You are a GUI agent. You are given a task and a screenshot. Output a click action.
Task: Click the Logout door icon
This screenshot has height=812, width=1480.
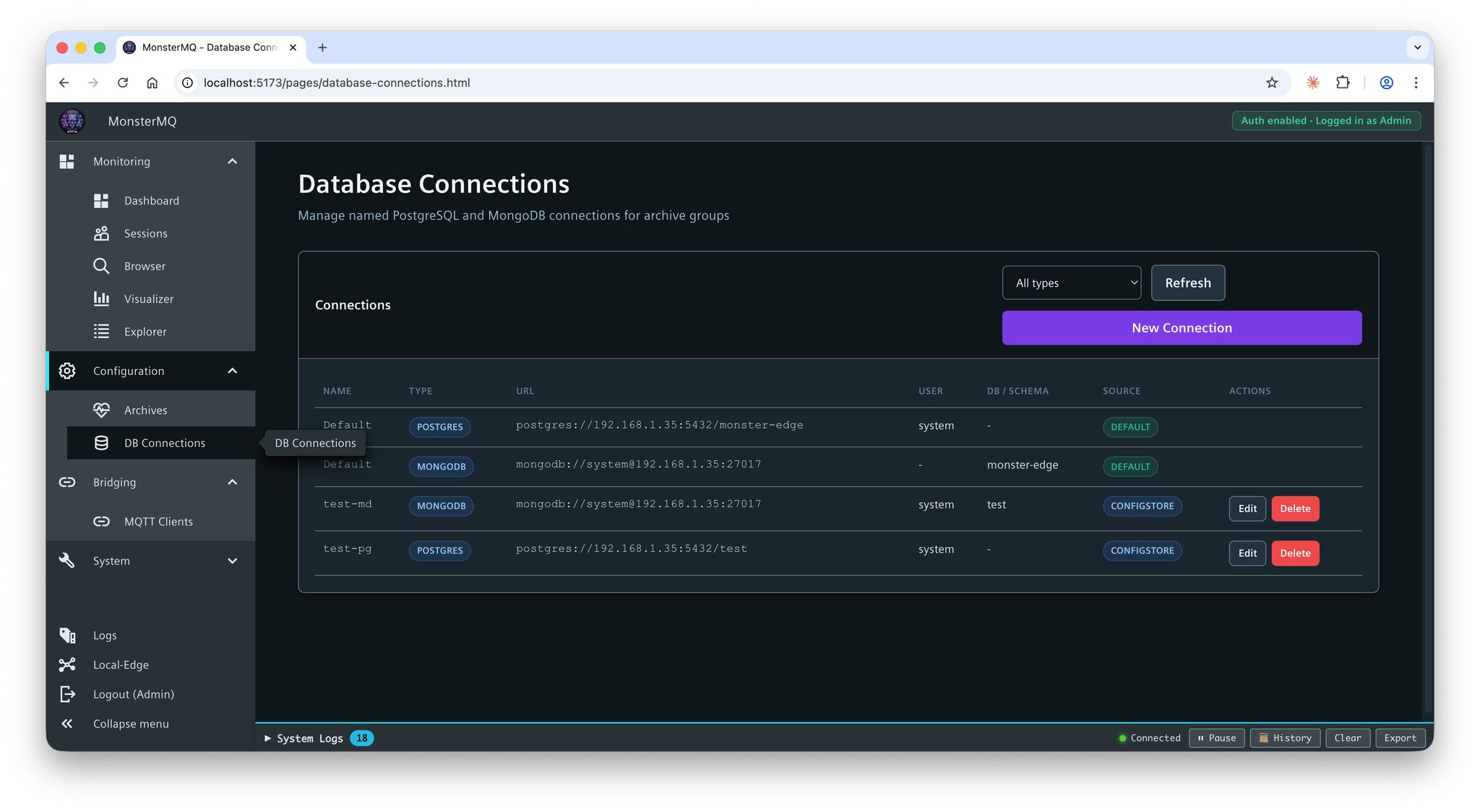(67, 694)
